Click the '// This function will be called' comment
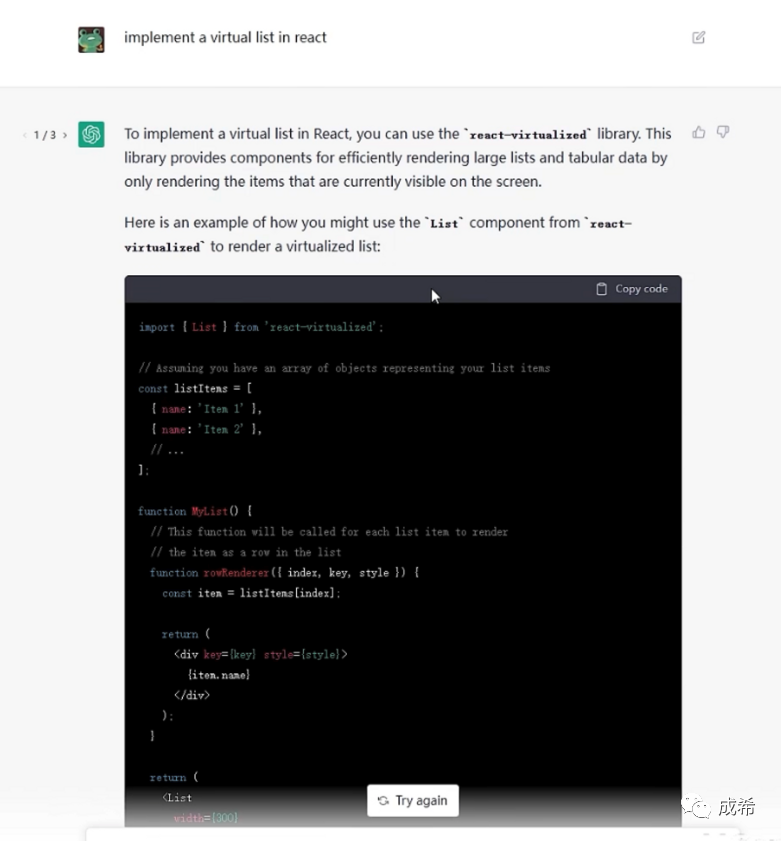The image size is (781, 841). click(329, 532)
